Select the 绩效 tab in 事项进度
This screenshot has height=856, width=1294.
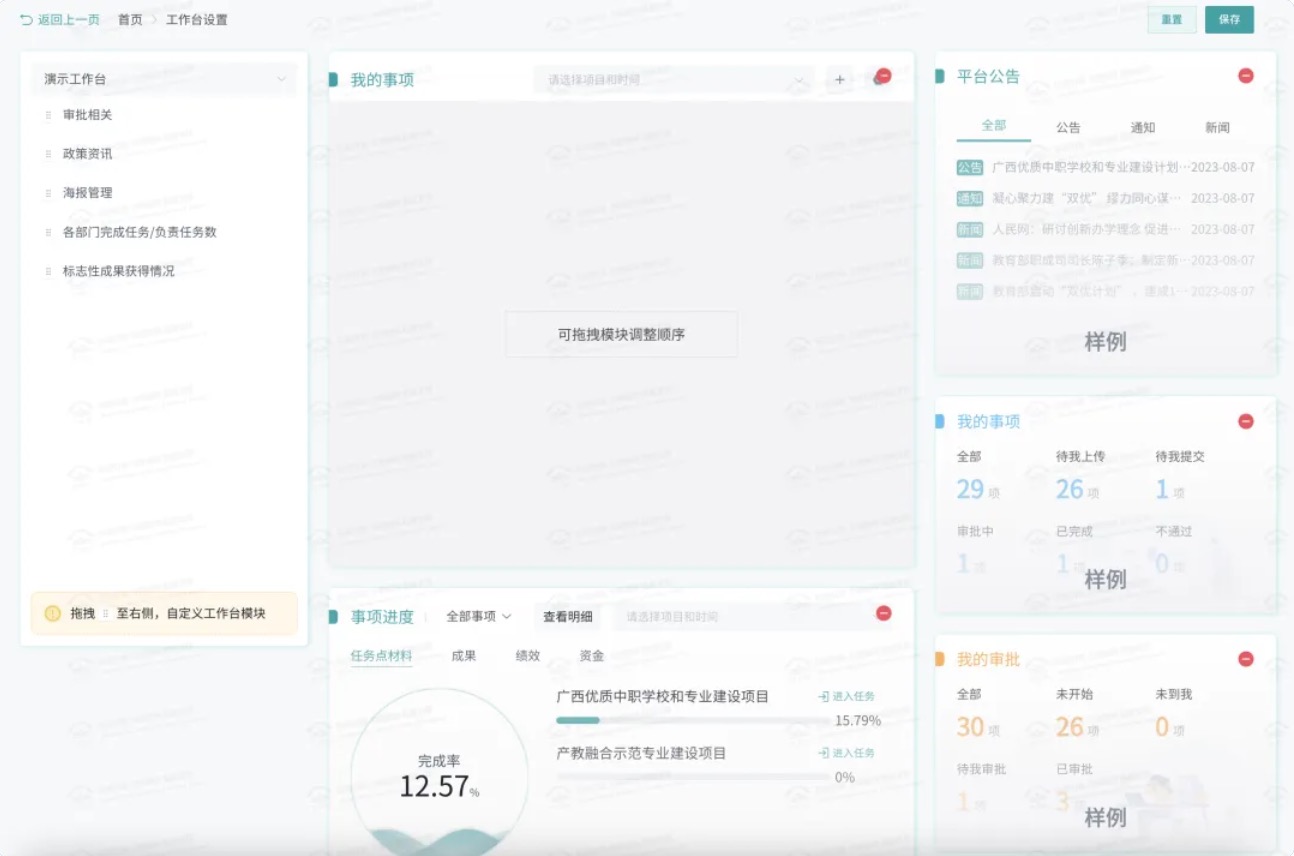[527, 656]
